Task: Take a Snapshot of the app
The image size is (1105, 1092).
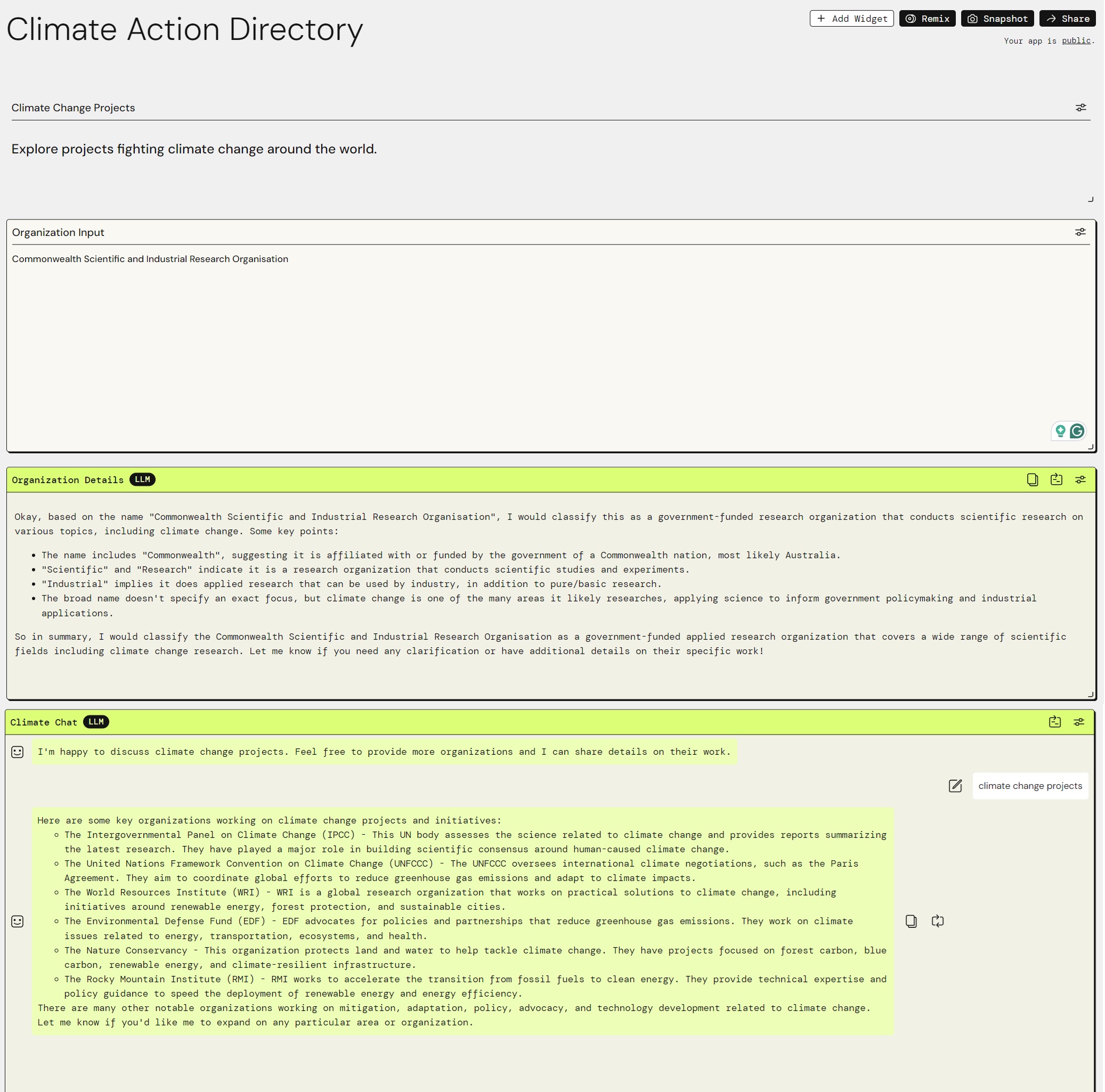Action: pyautogui.click(x=997, y=19)
